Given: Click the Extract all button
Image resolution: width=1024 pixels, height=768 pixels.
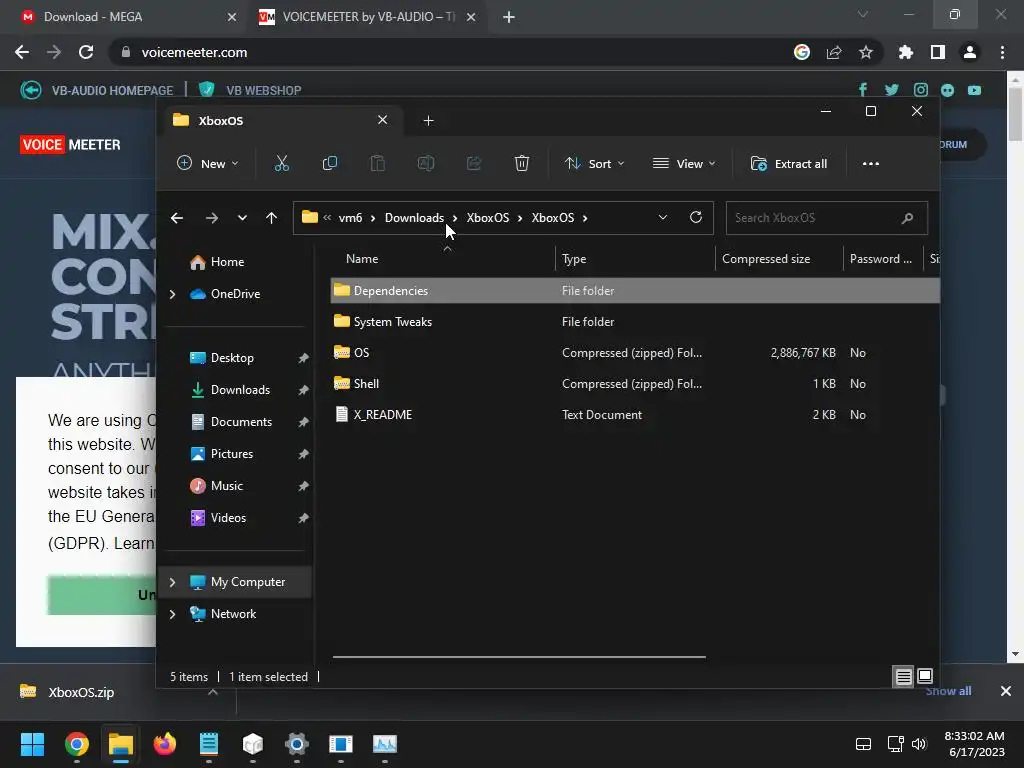Looking at the screenshot, I should (x=789, y=163).
